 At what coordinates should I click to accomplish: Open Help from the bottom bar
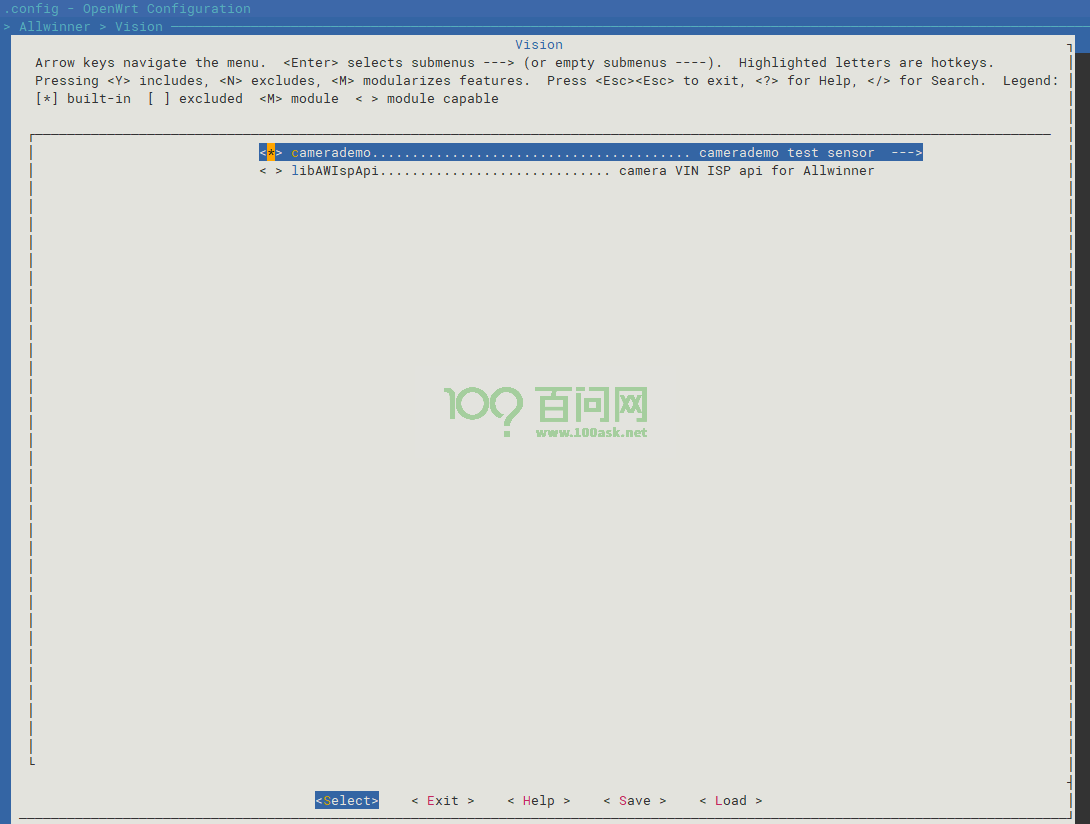[x=538, y=801]
